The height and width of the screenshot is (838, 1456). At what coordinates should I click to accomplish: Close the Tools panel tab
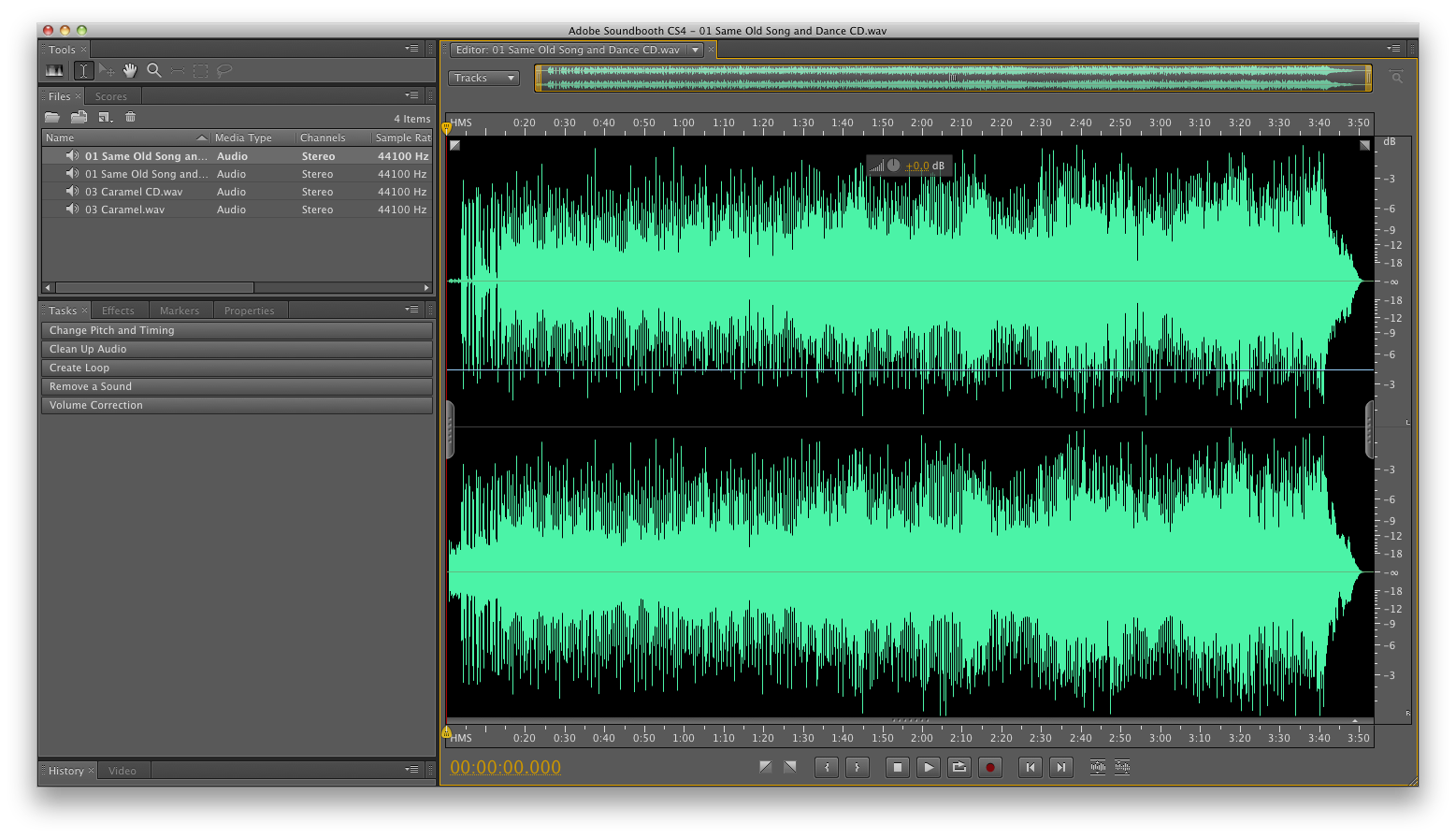pyautogui.click(x=83, y=50)
